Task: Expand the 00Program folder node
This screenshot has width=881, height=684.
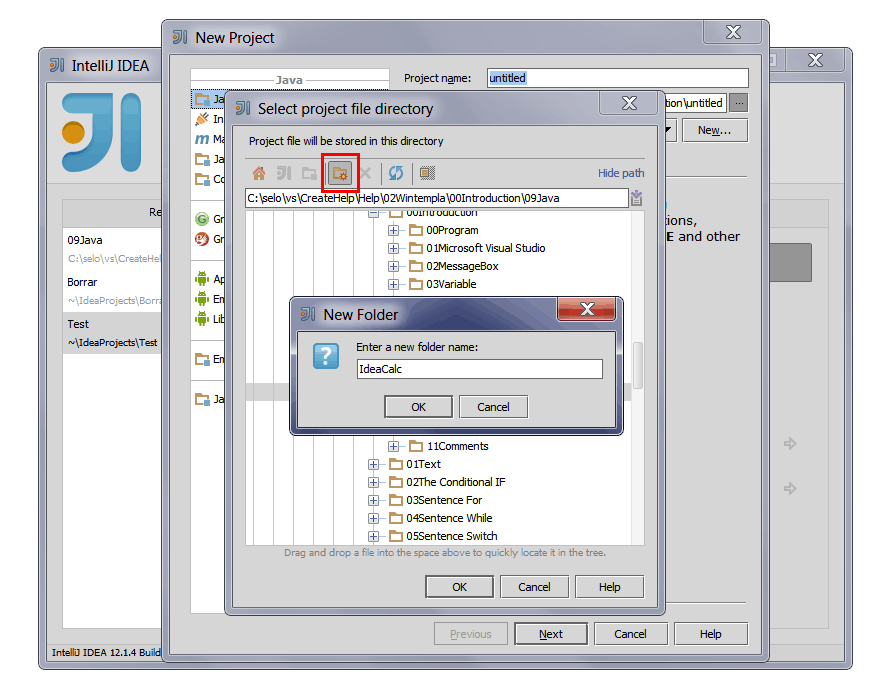Action: tap(393, 230)
